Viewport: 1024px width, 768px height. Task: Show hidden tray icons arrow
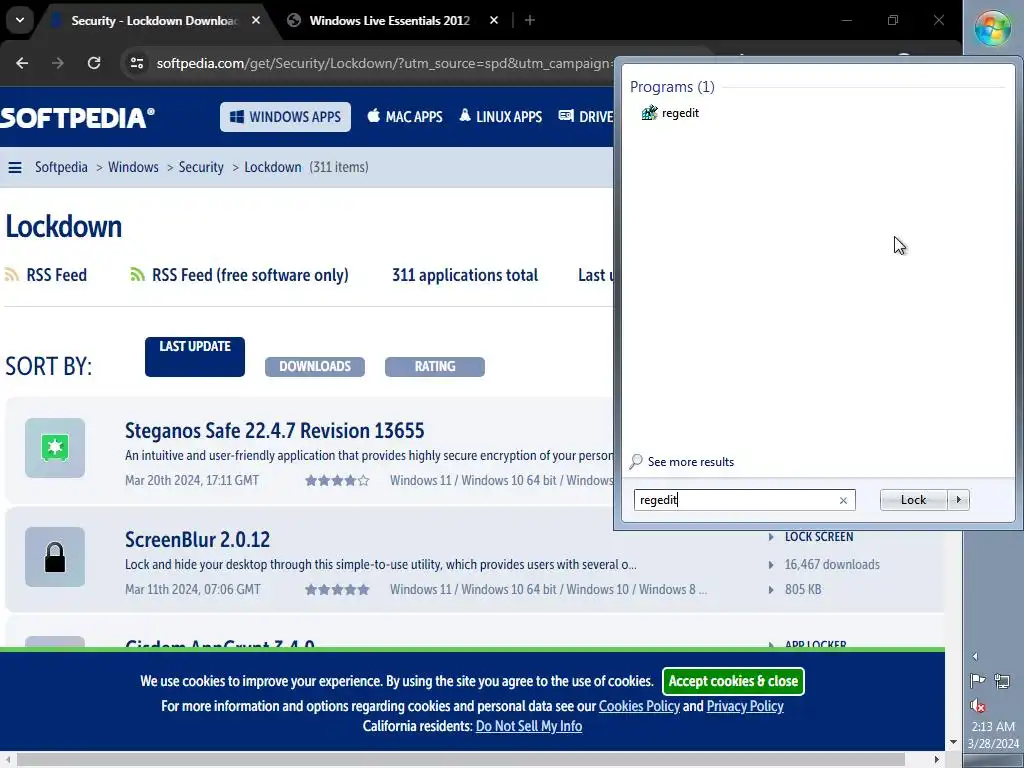975,656
